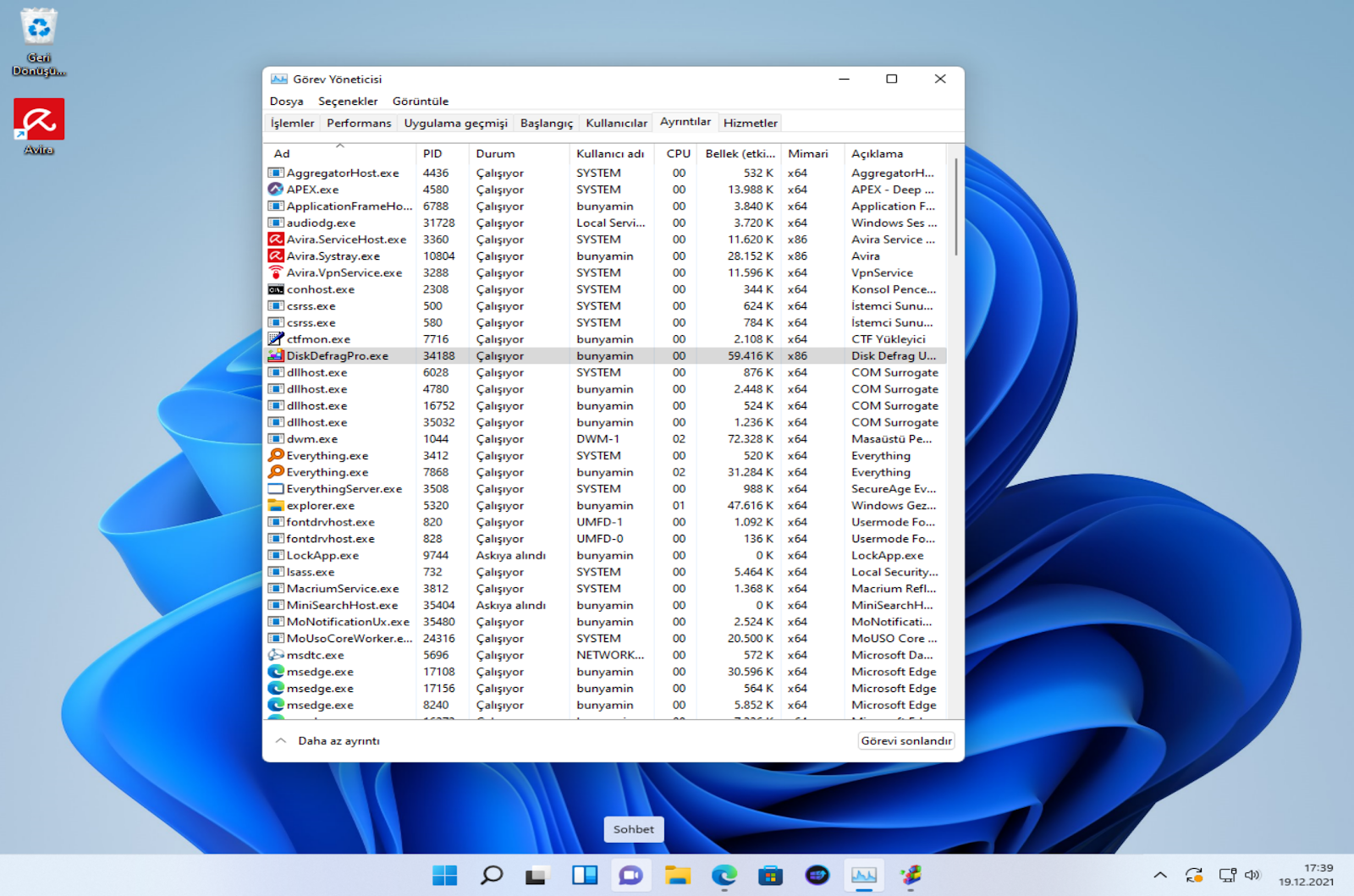Open the Dosya menu

286,102
